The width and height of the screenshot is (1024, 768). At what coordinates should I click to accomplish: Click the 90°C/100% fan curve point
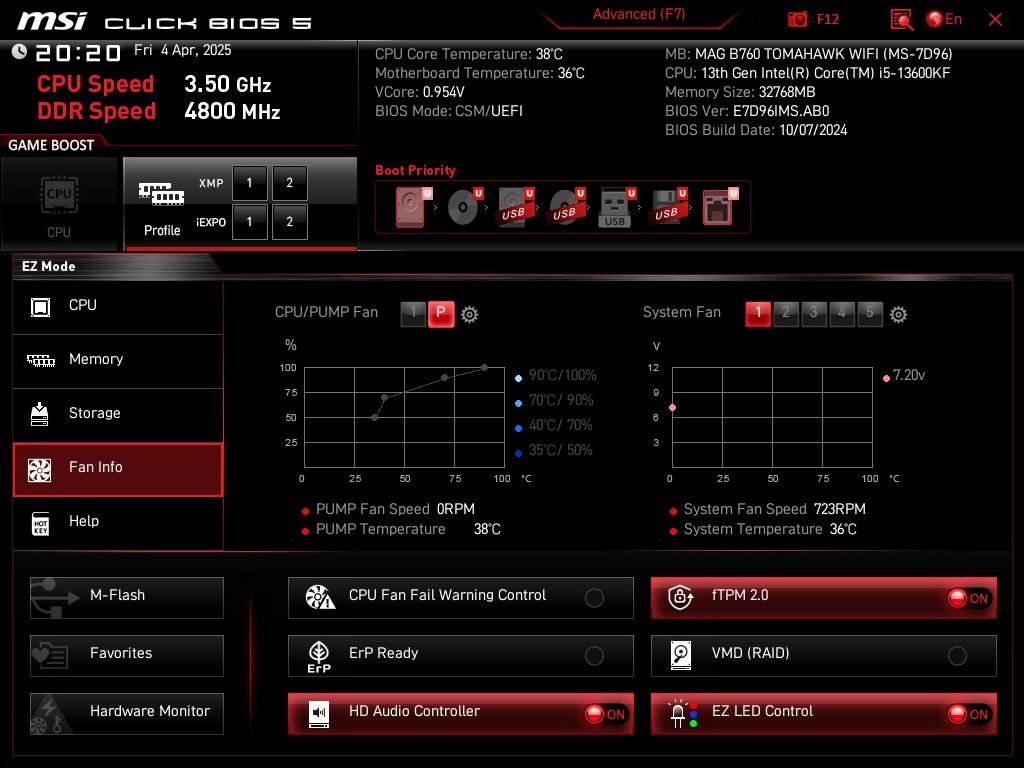click(485, 368)
